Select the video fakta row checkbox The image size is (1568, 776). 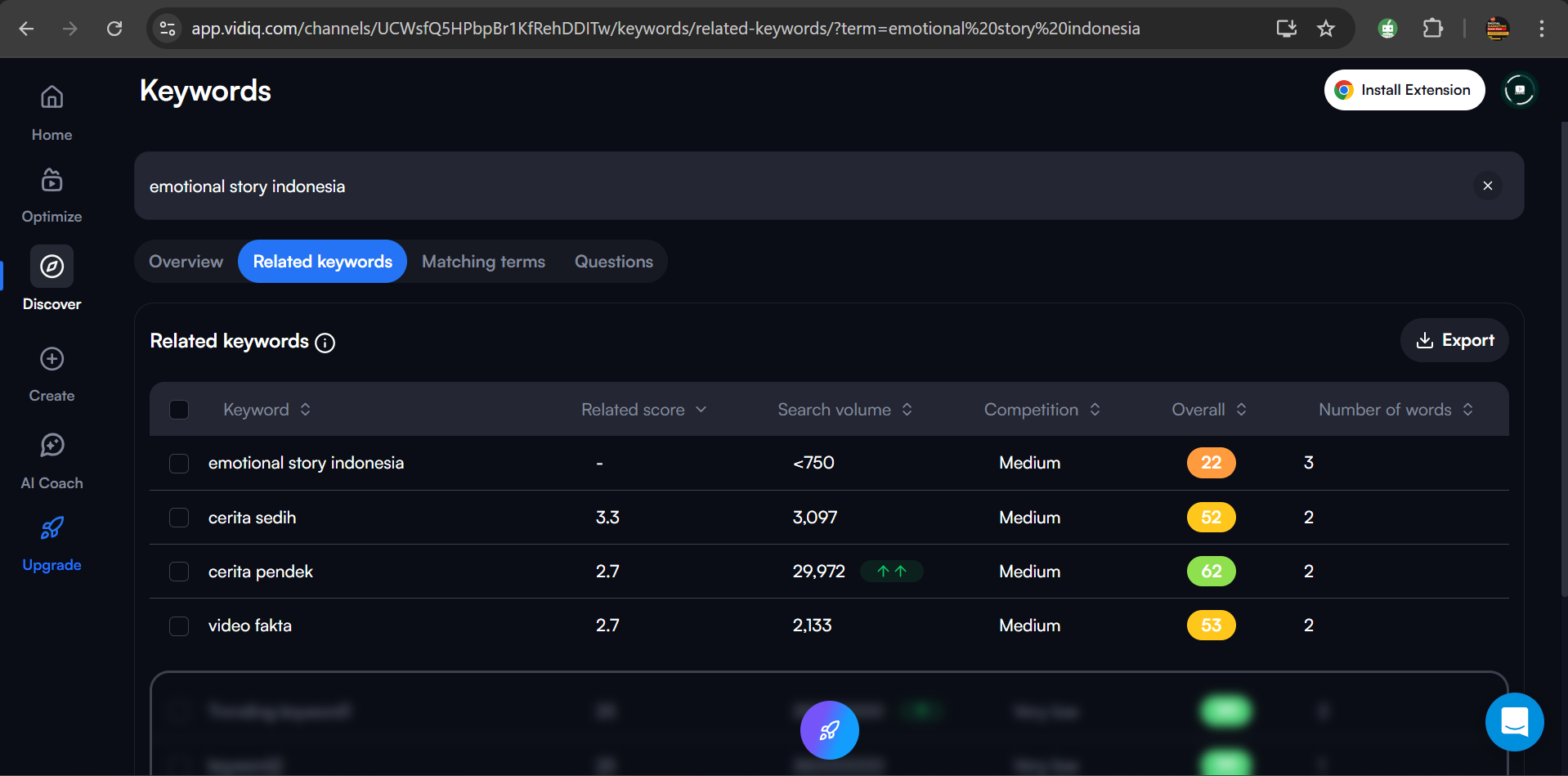point(179,626)
